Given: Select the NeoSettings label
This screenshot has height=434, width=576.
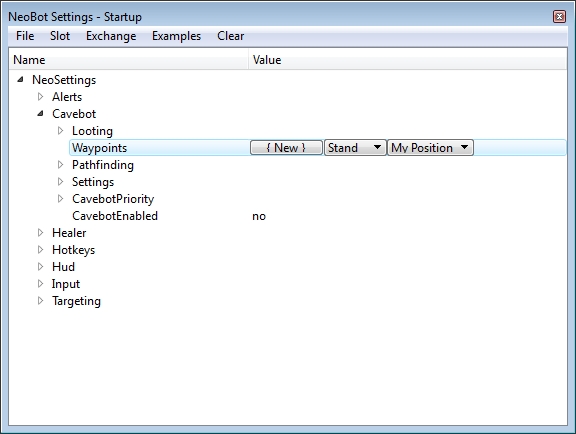Looking at the screenshot, I should (x=64, y=80).
